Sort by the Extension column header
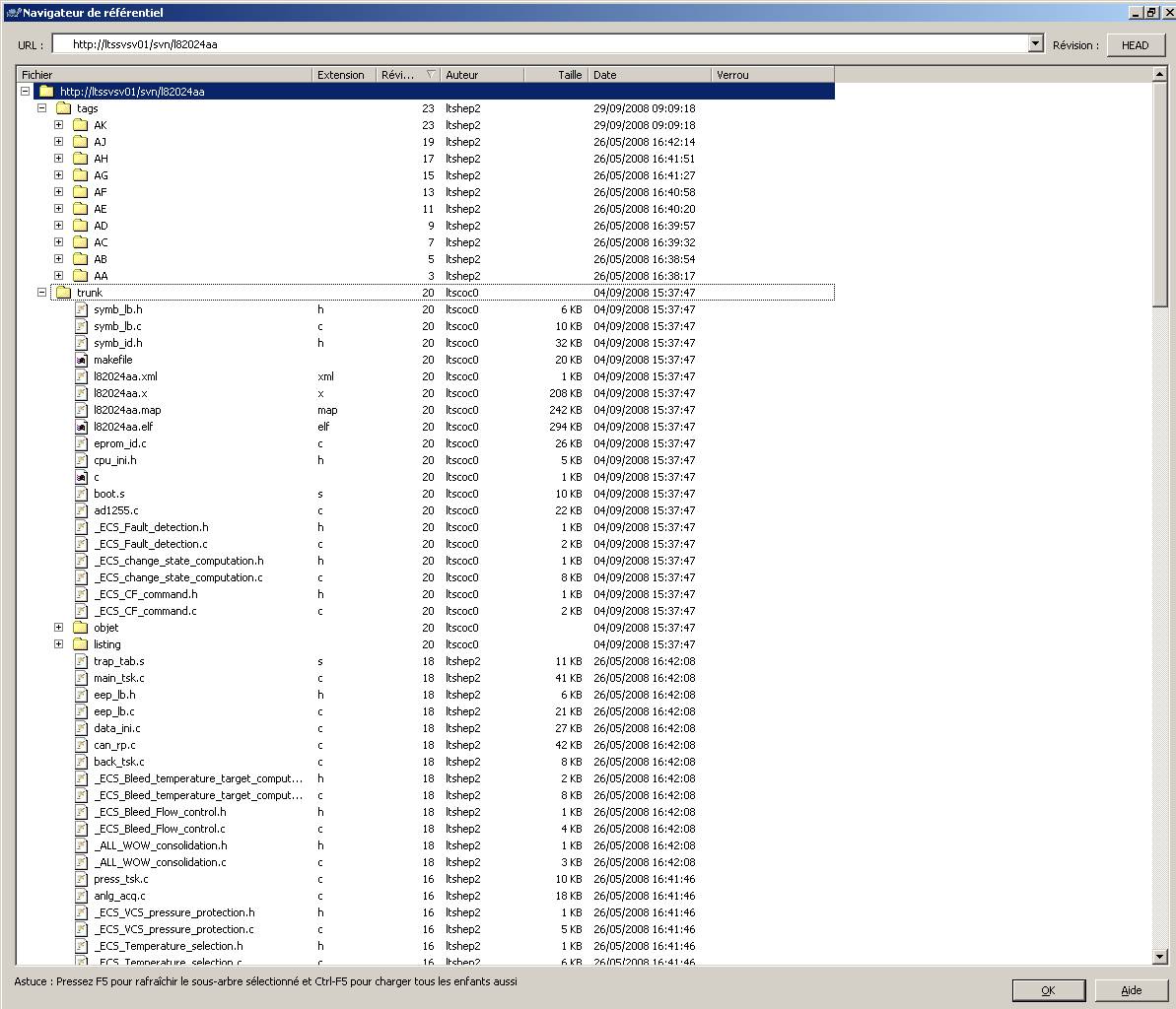 [343, 75]
